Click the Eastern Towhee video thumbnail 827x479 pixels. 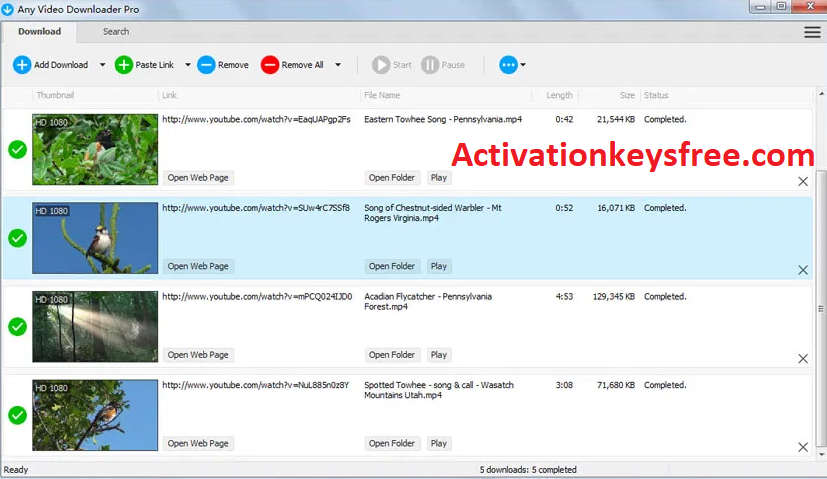point(95,149)
